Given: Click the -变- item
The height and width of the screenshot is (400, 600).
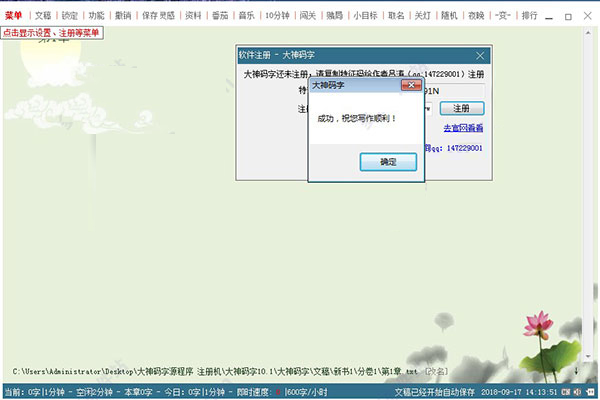Looking at the screenshot, I should tap(503, 16).
